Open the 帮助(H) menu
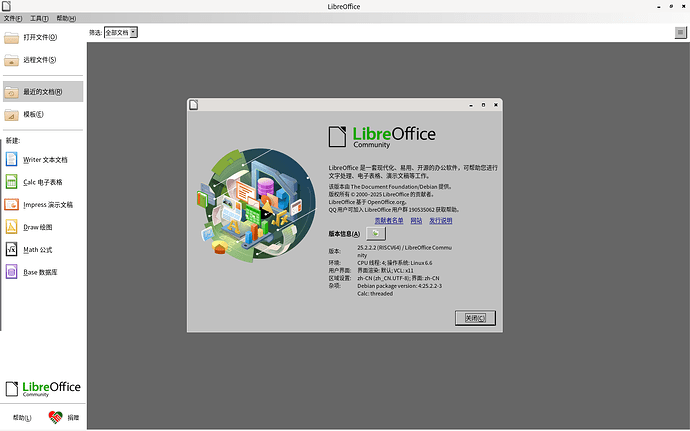 [x=66, y=18]
